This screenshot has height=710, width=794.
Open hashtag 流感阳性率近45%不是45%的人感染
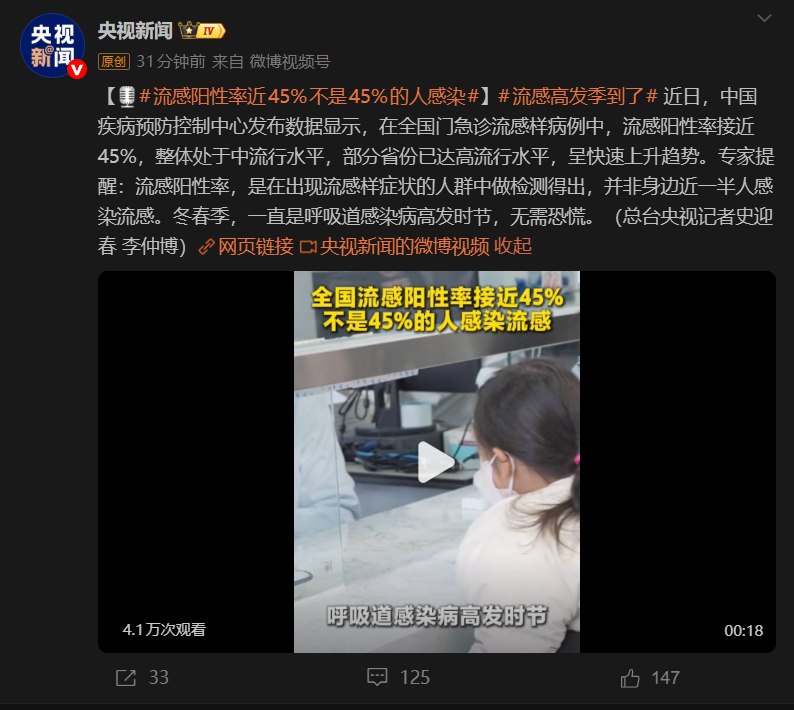point(309,96)
